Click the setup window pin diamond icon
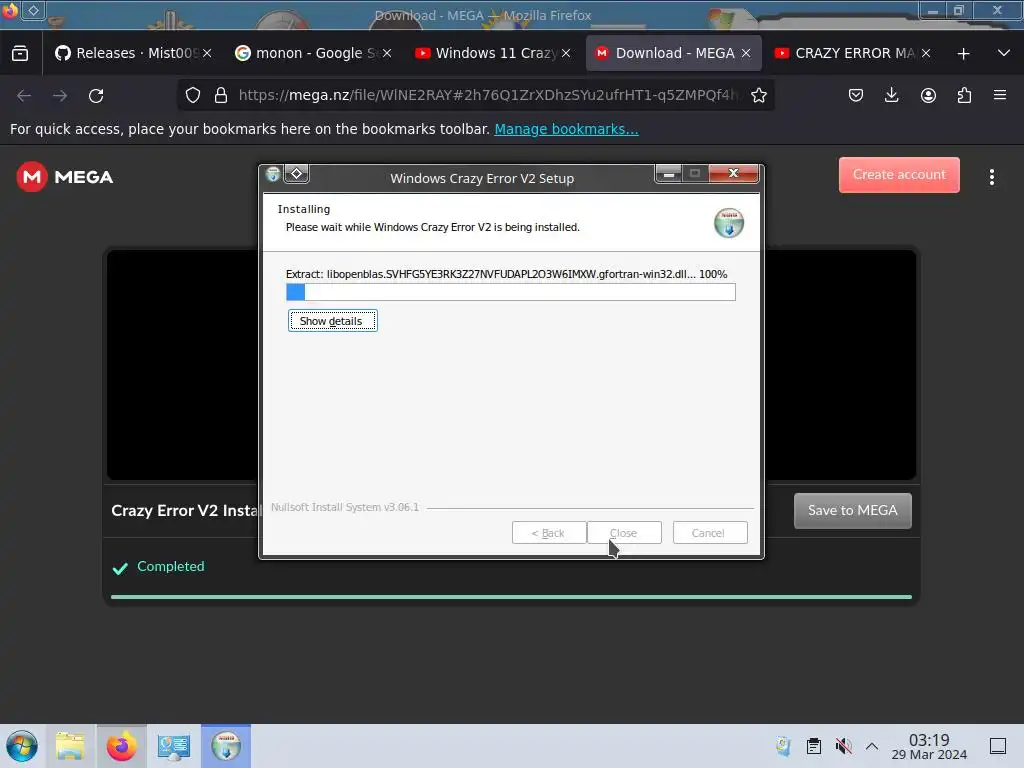Image resolution: width=1024 pixels, height=768 pixels. tap(296, 173)
